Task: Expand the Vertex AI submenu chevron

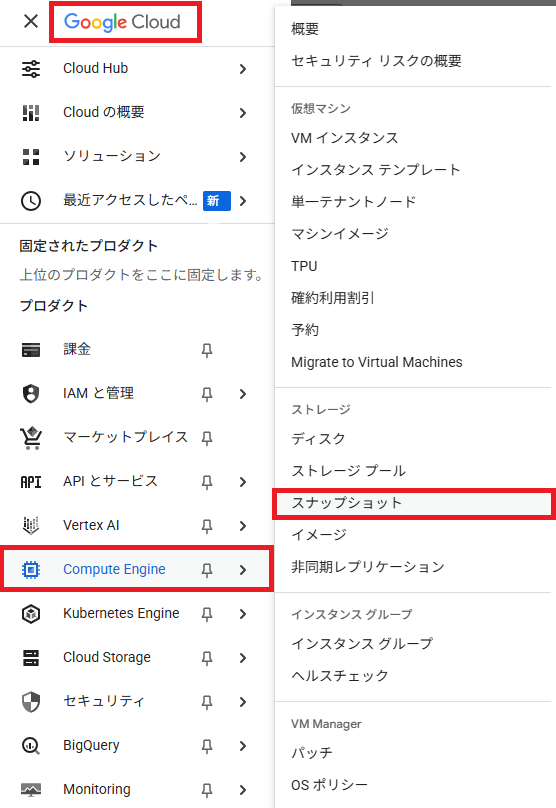Action: point(243,526)
